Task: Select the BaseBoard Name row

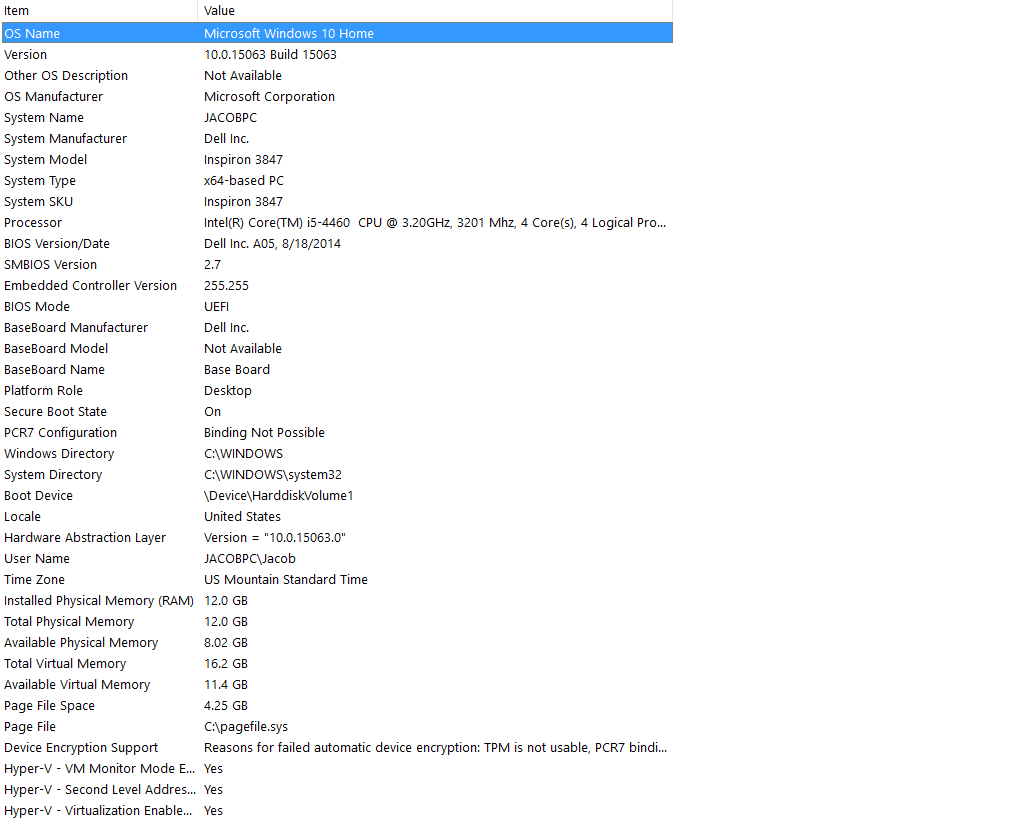Action: pos(337,370)
